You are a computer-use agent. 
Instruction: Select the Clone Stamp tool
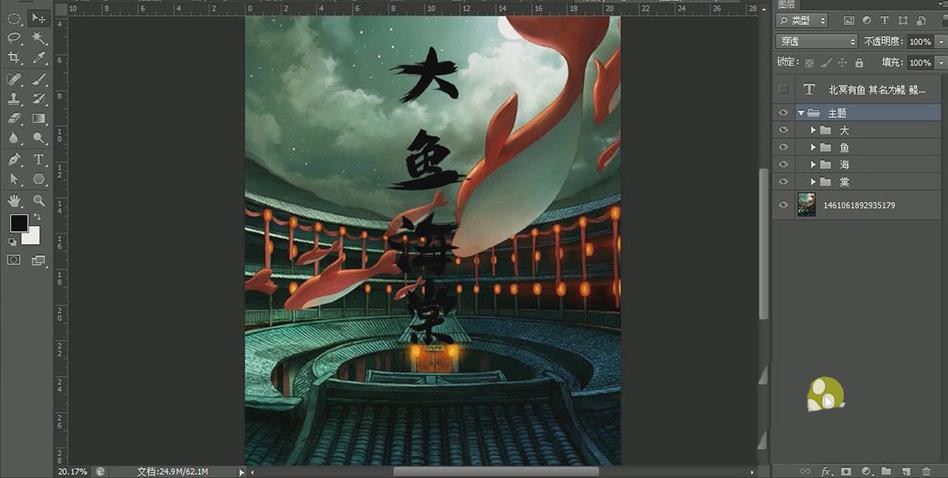click(14, 99)
